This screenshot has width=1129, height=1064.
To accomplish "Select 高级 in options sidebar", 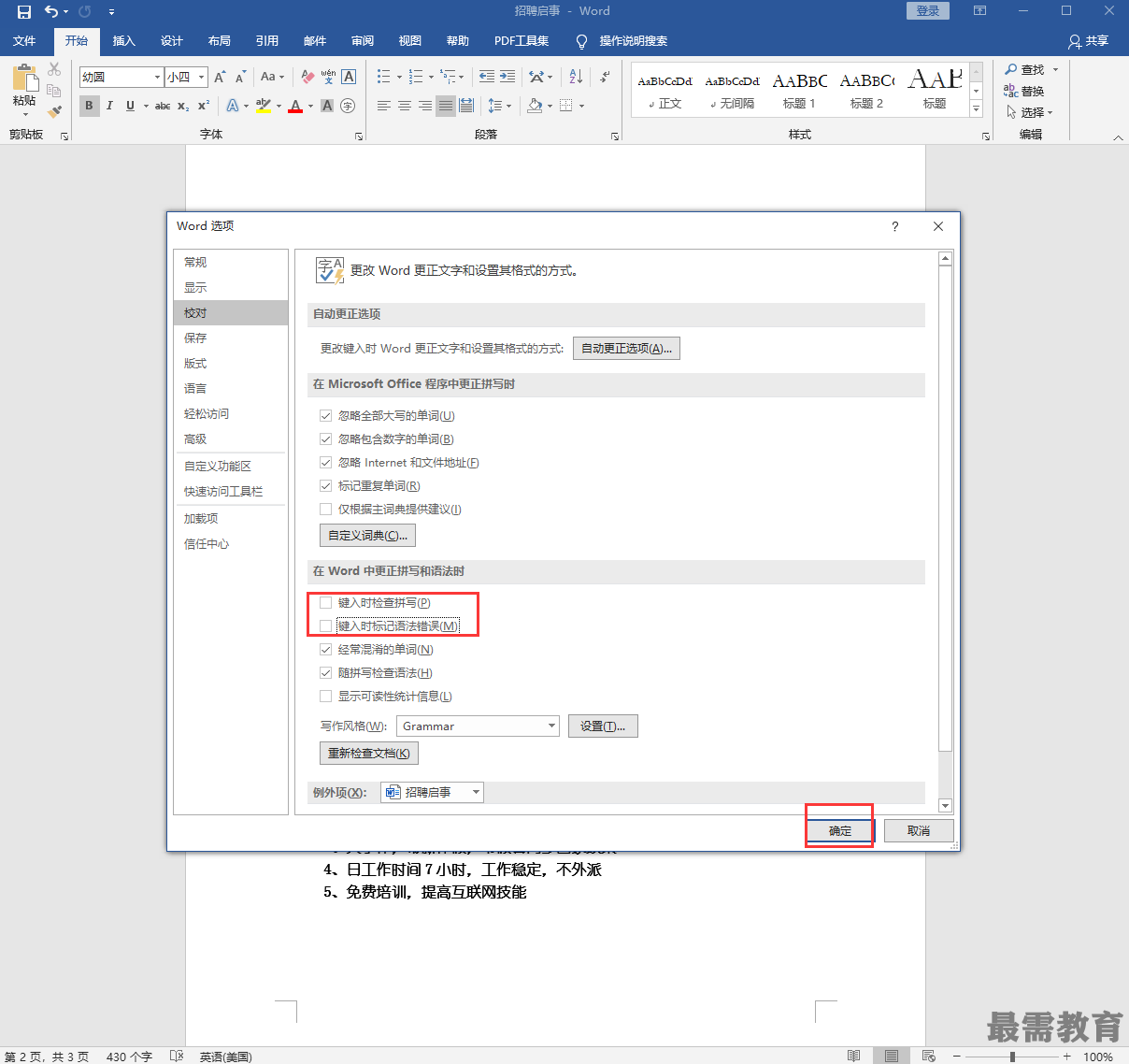I will 231,439.
